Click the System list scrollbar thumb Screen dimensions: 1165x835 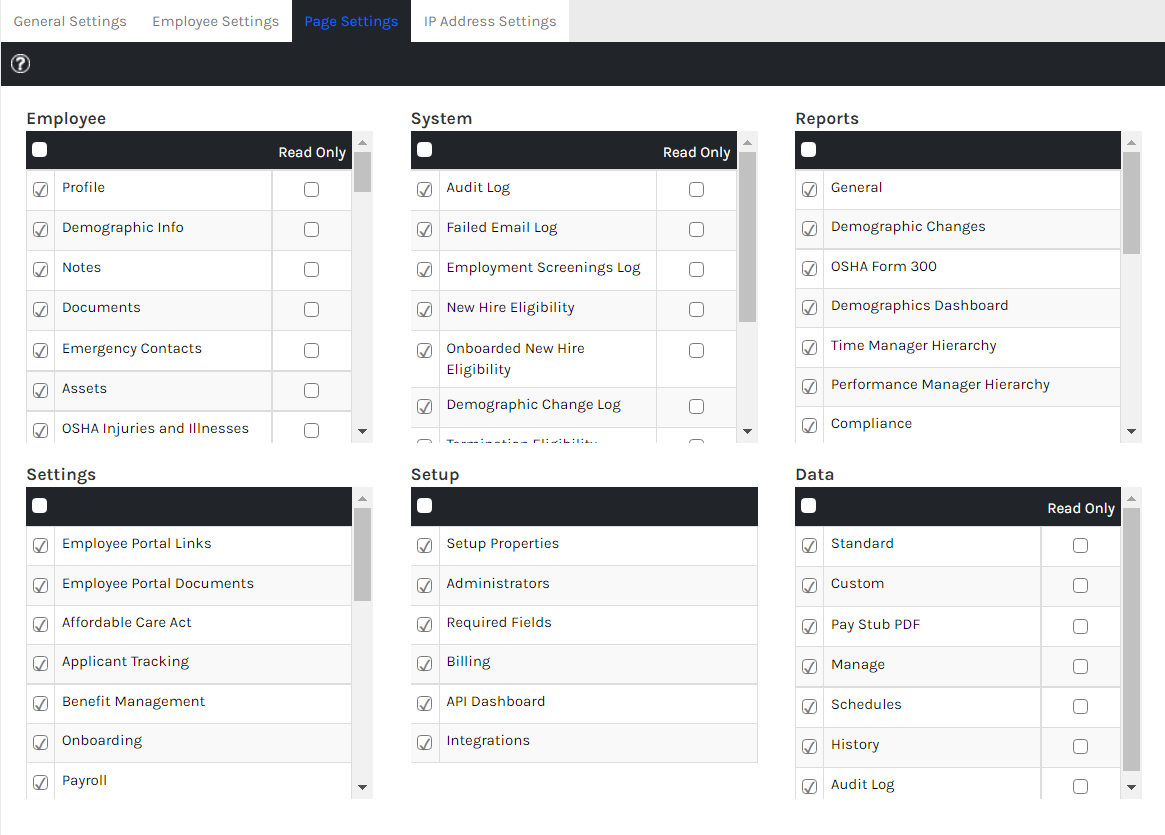coord(747,238)
